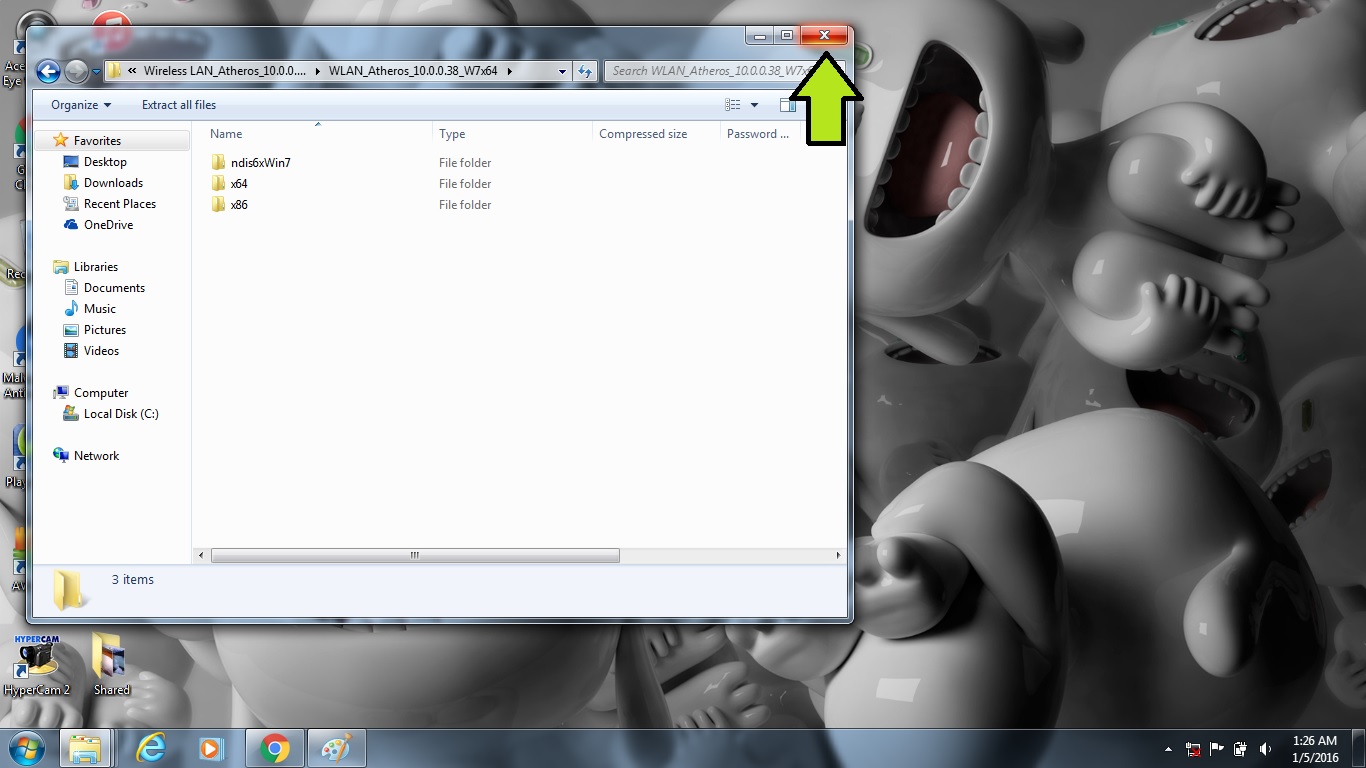
Task: Click the horizontal scrollbar left arrow
Action: click(201, 555)
